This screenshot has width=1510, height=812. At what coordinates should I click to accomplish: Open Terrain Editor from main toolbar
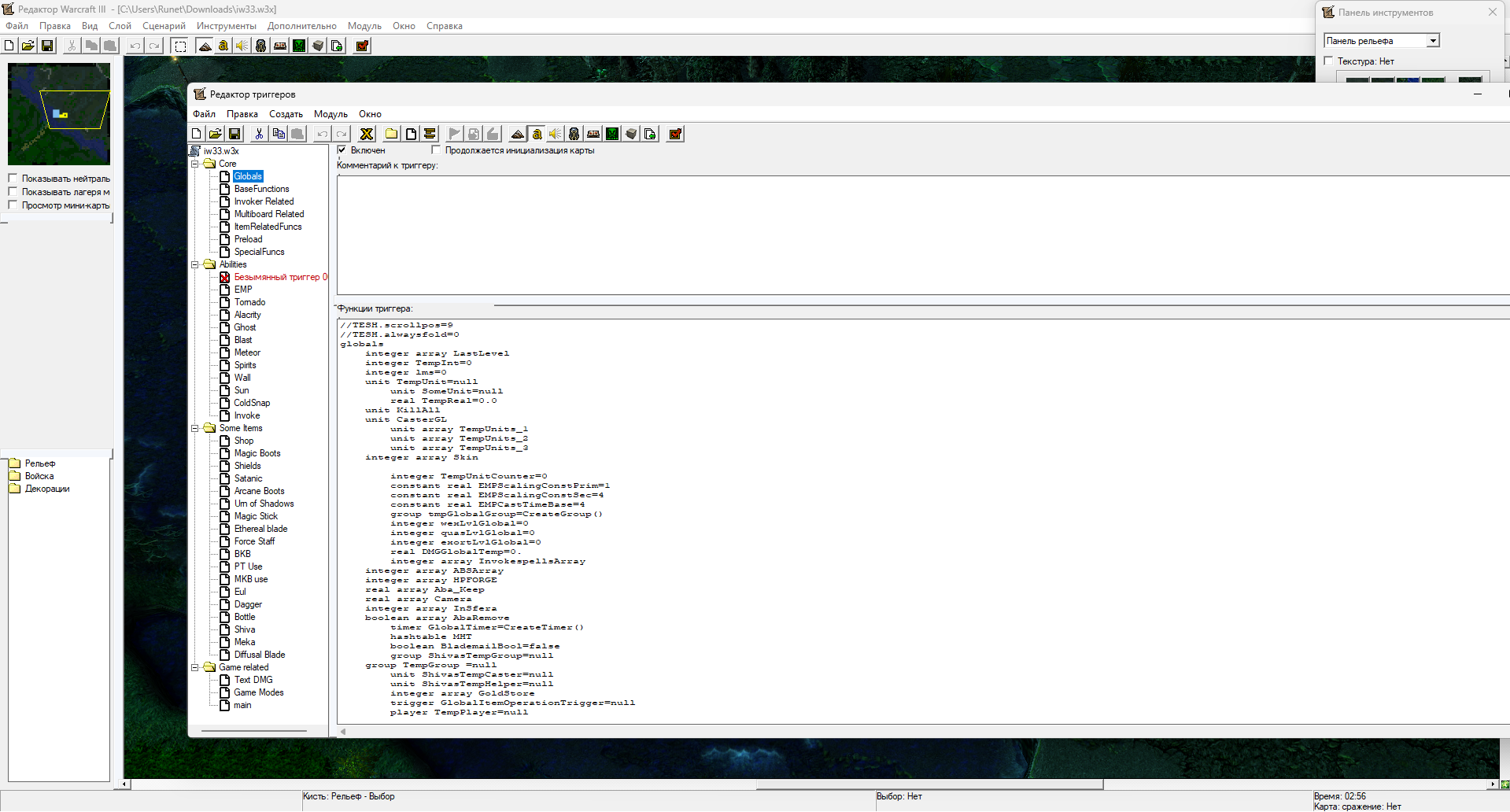click(205, 46)
